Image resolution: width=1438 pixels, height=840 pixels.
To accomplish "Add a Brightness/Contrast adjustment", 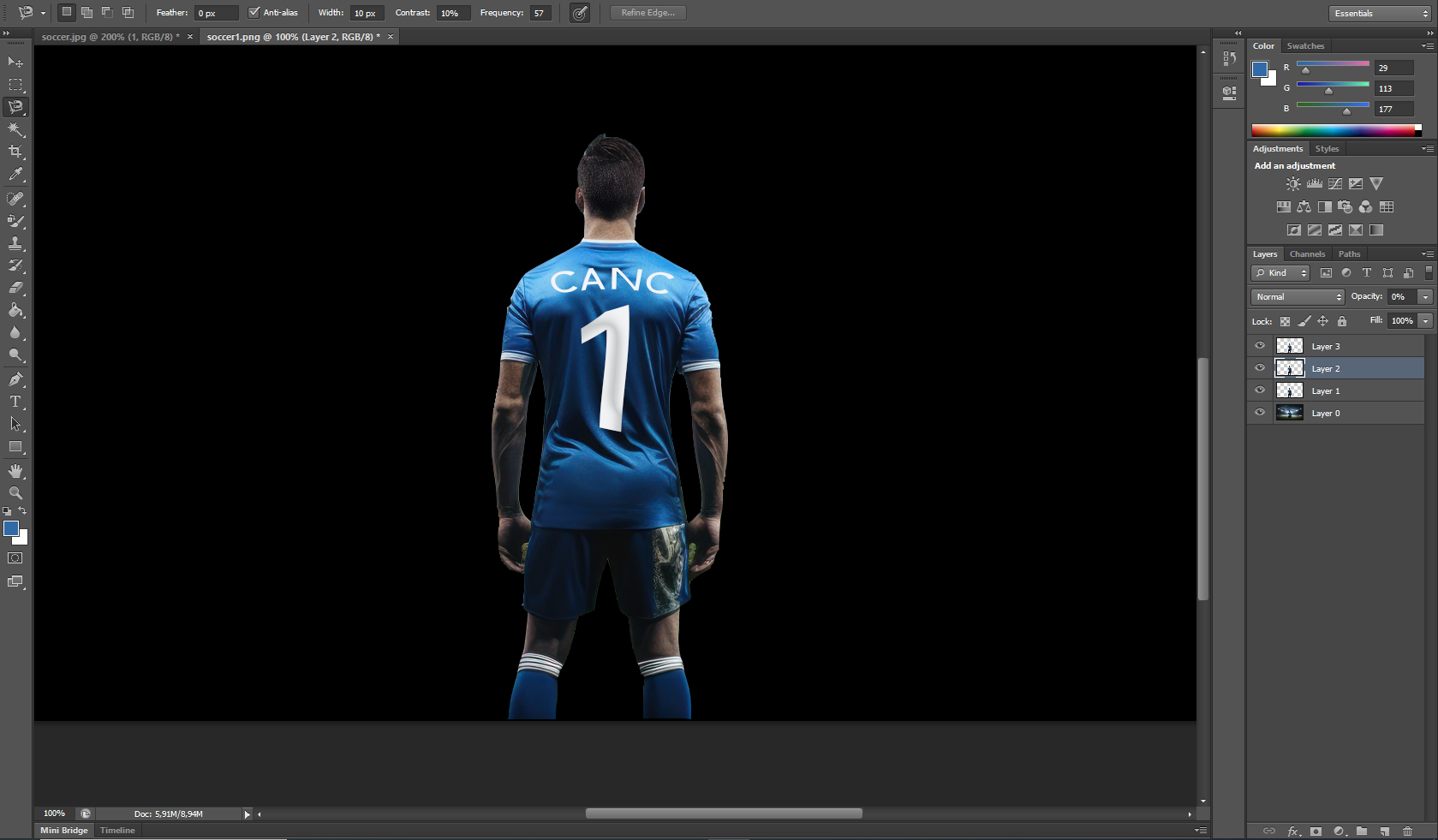I will pos(1293,184).
